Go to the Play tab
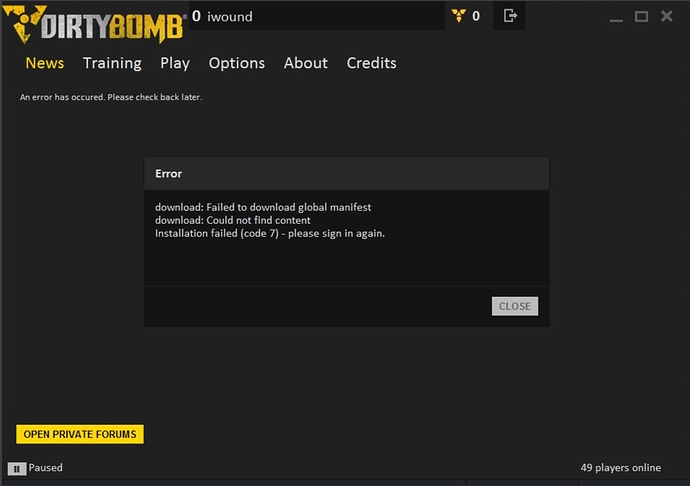This screenshot has height=486, width=690. (175, 63)
